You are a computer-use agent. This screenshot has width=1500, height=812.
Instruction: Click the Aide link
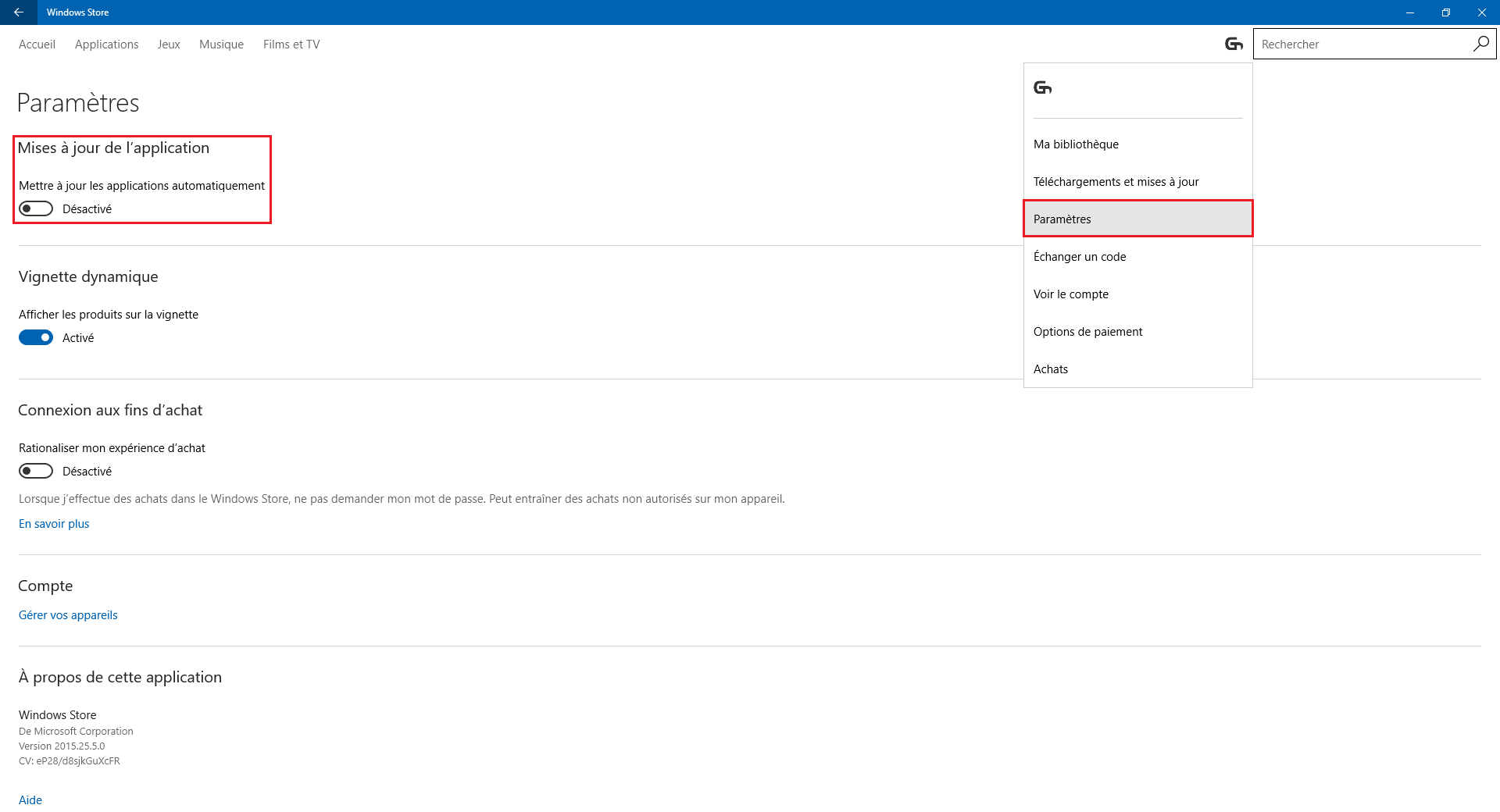point(30,800)
